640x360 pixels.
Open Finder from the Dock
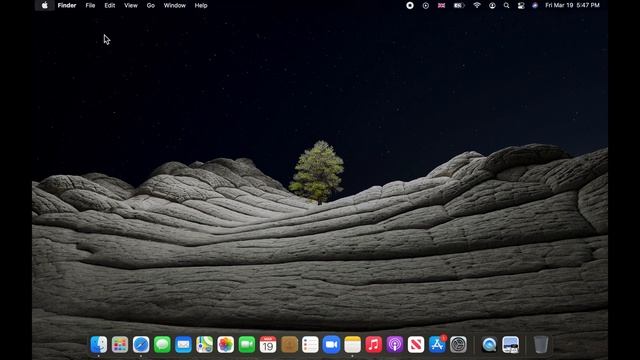(99, 344)
